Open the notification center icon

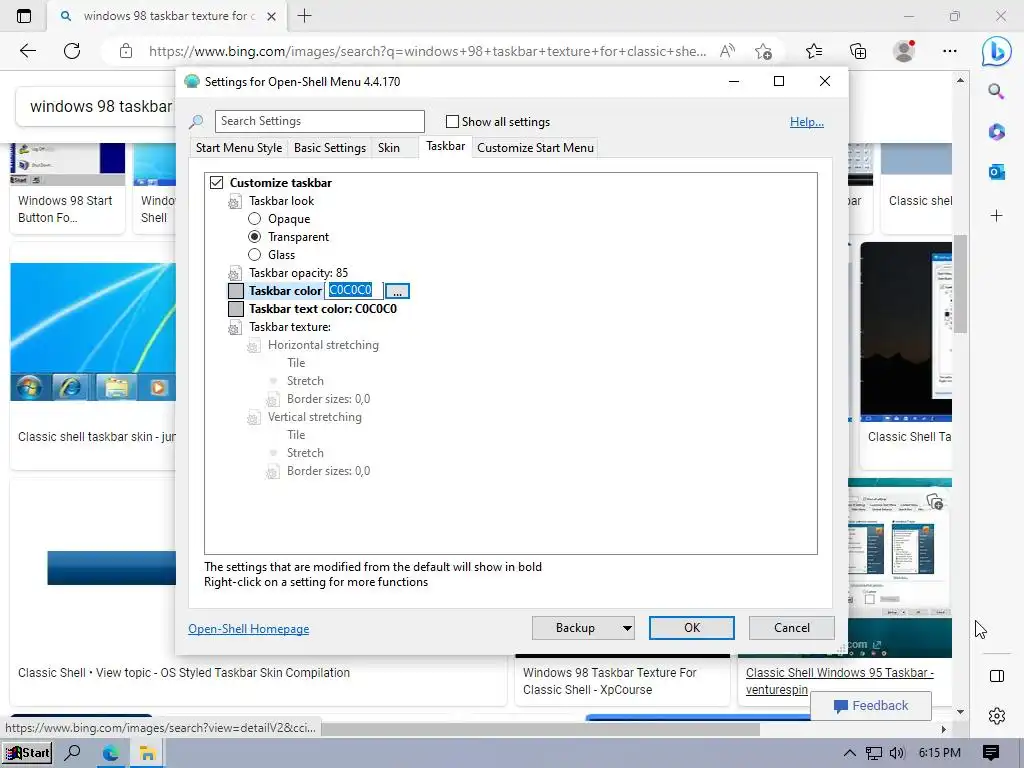pos(991,752)
